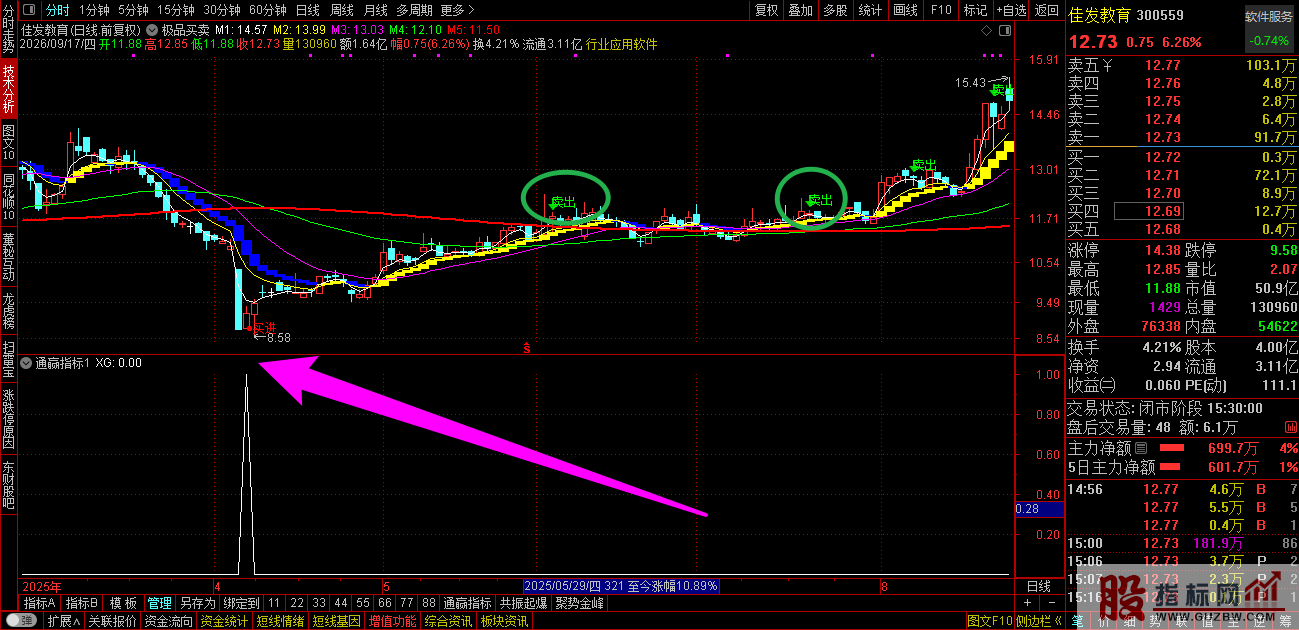Image resolution: width=1299 pixels, height=630 pixels.
Task: Open the 日线 period selector below chart
Action: (1039, 586)
